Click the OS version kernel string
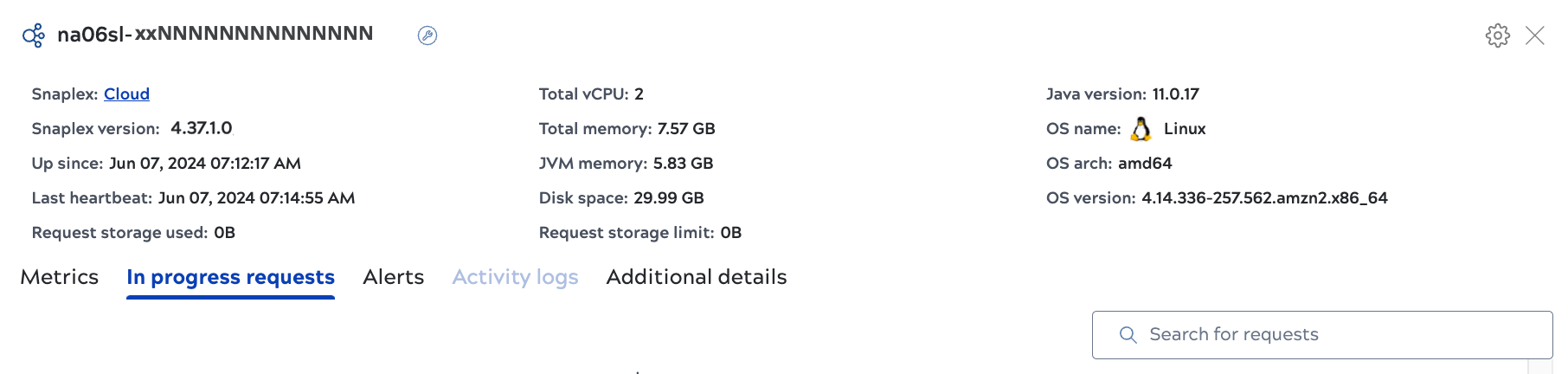 coord(1264,198)
